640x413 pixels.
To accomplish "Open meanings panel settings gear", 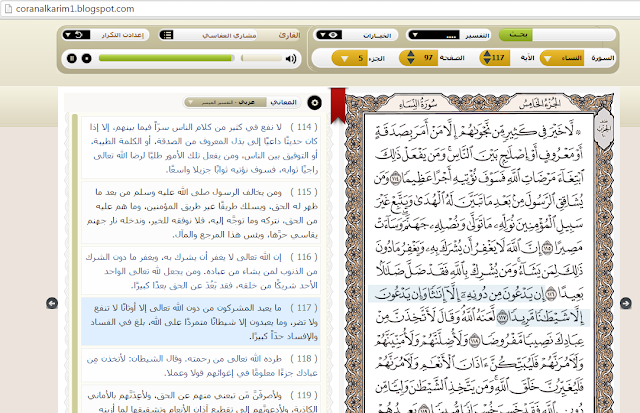I will pos(314,102).
